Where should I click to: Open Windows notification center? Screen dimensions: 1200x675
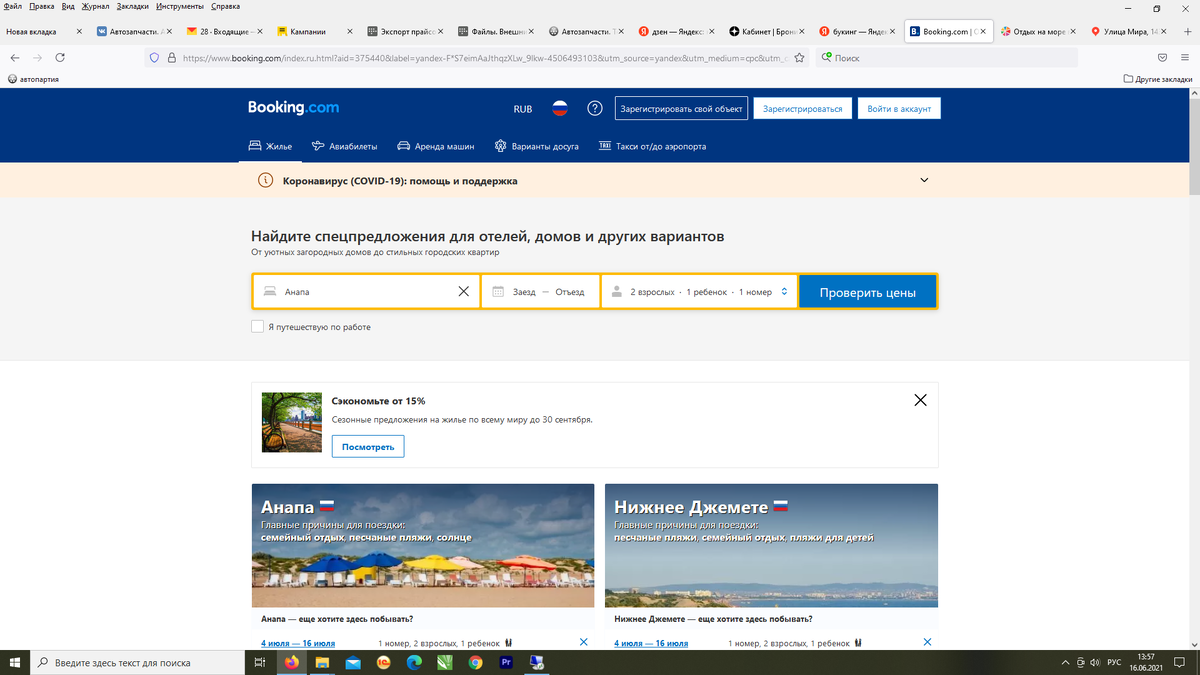pyautogui.click(x=1181, y=662)
